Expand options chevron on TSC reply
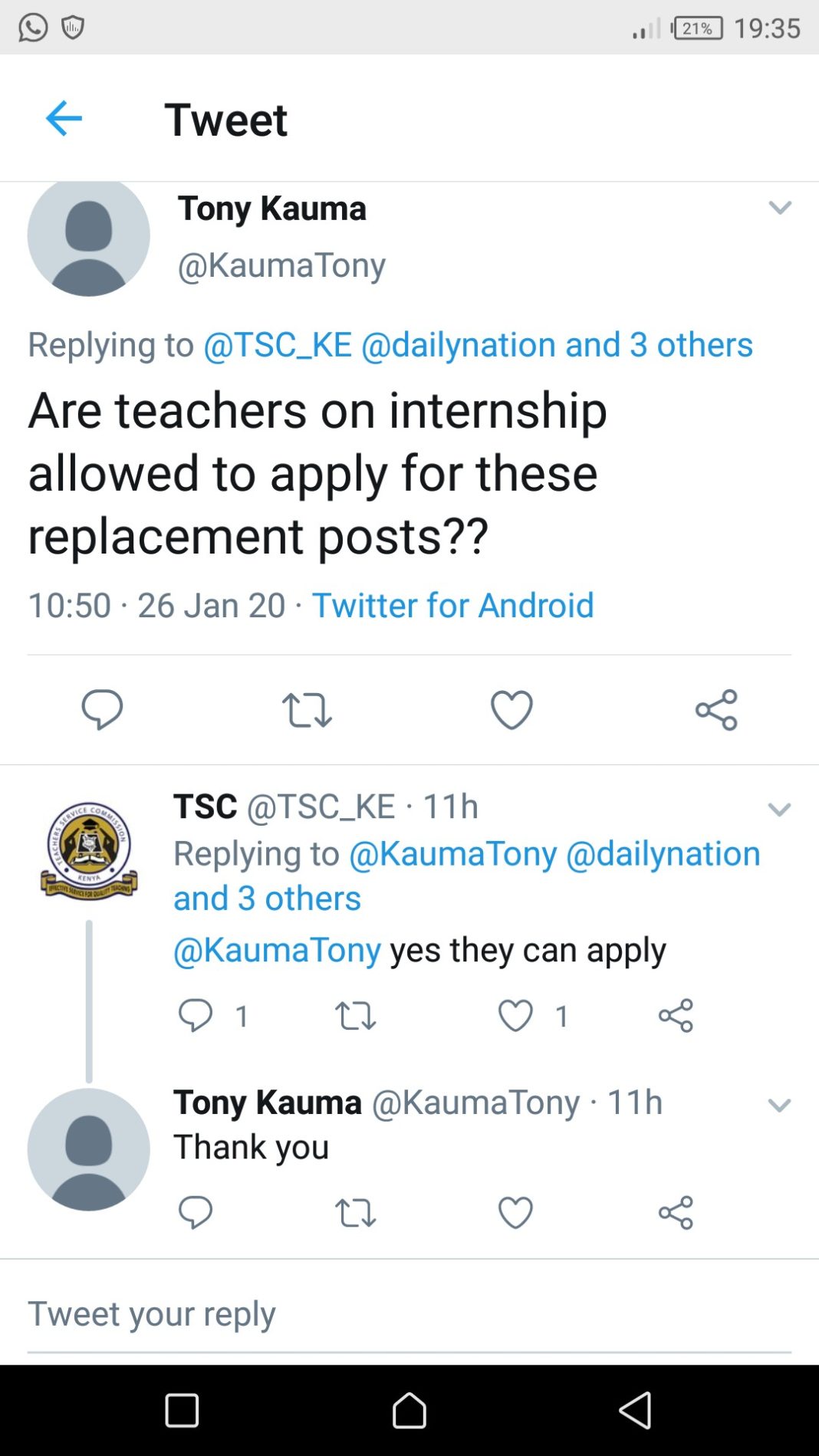The width and height of the screenshot is (819, 1456). [780, 810]
